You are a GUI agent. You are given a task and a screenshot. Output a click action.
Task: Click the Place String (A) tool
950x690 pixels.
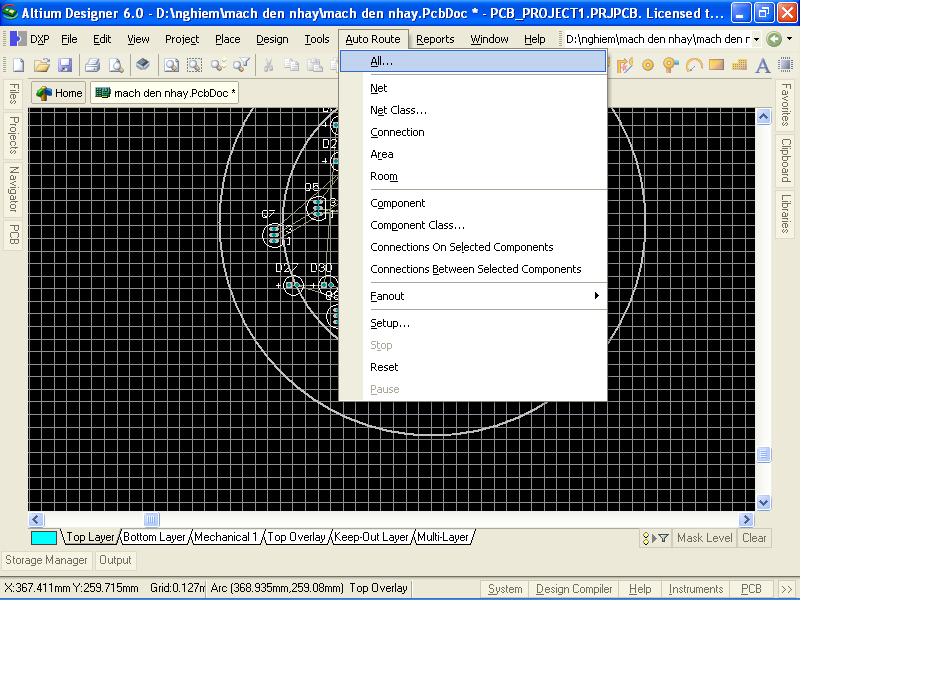point(762,65)
